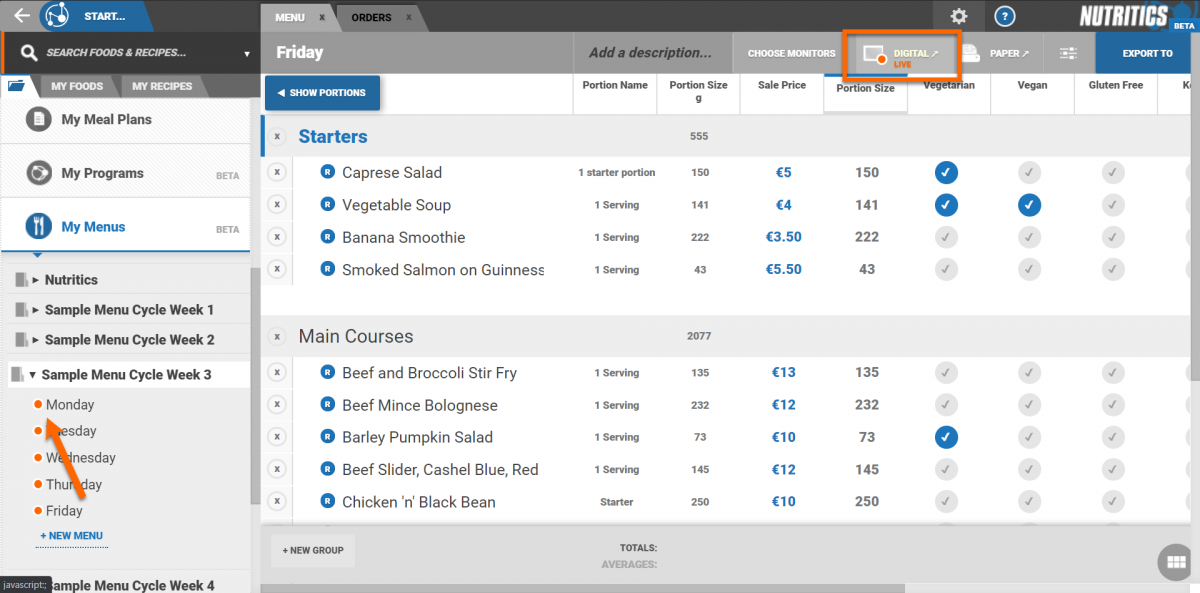Open the help question mark icon
Viewport: 1200px width, 593px height.
tap(1005, 16)
